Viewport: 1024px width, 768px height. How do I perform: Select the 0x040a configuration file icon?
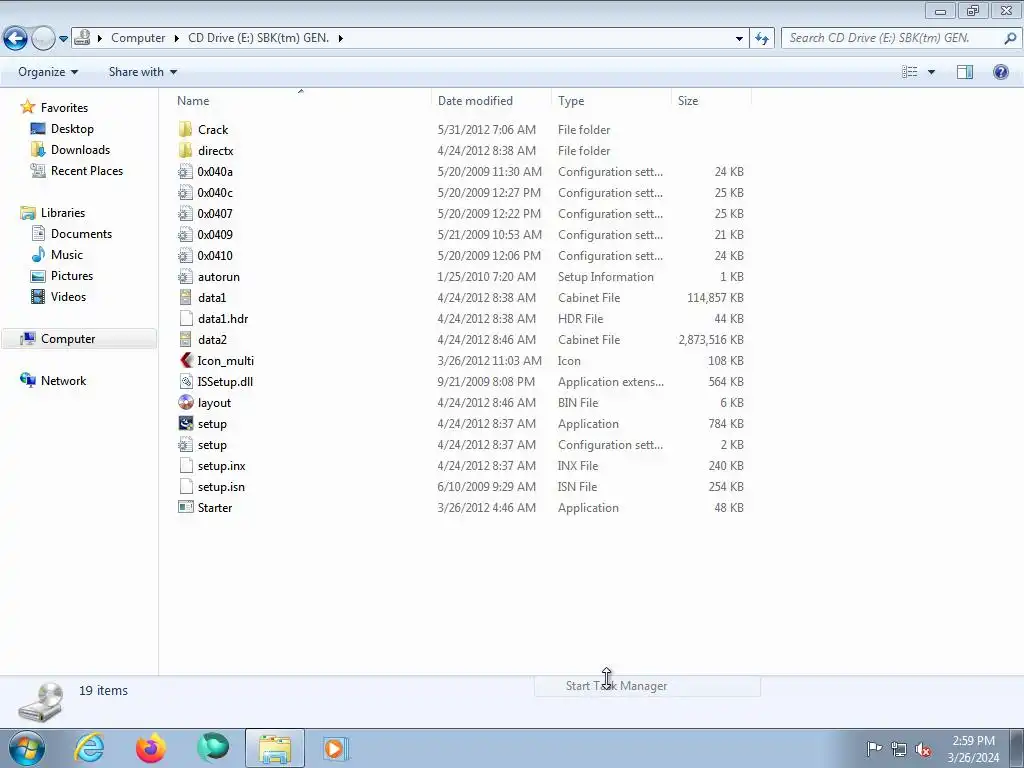(x=185, y=172)
